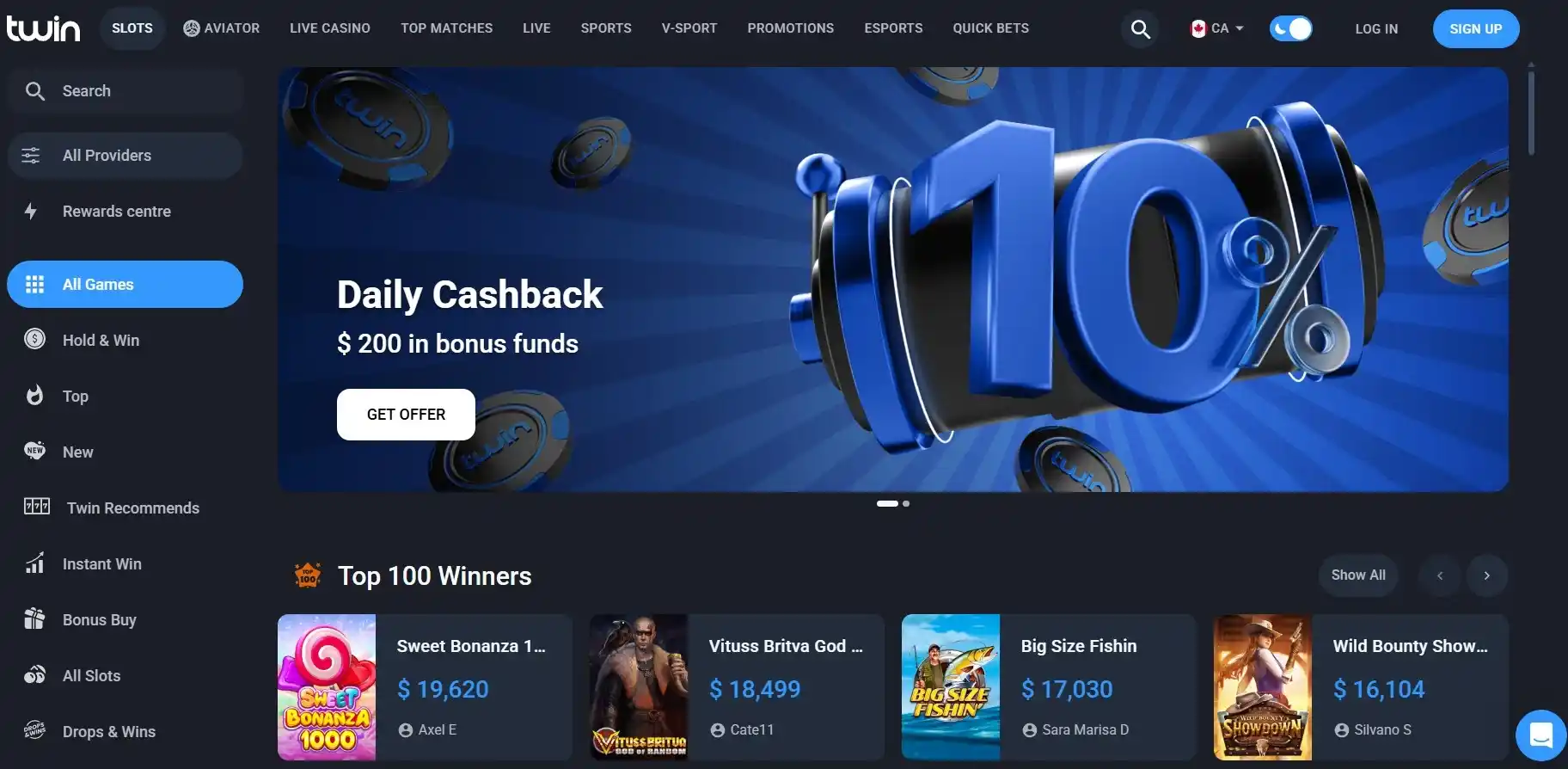This screenshot has width=1568, height=769.
Task: Open the LIVE CASINO menu item
Action: point(330,28)
